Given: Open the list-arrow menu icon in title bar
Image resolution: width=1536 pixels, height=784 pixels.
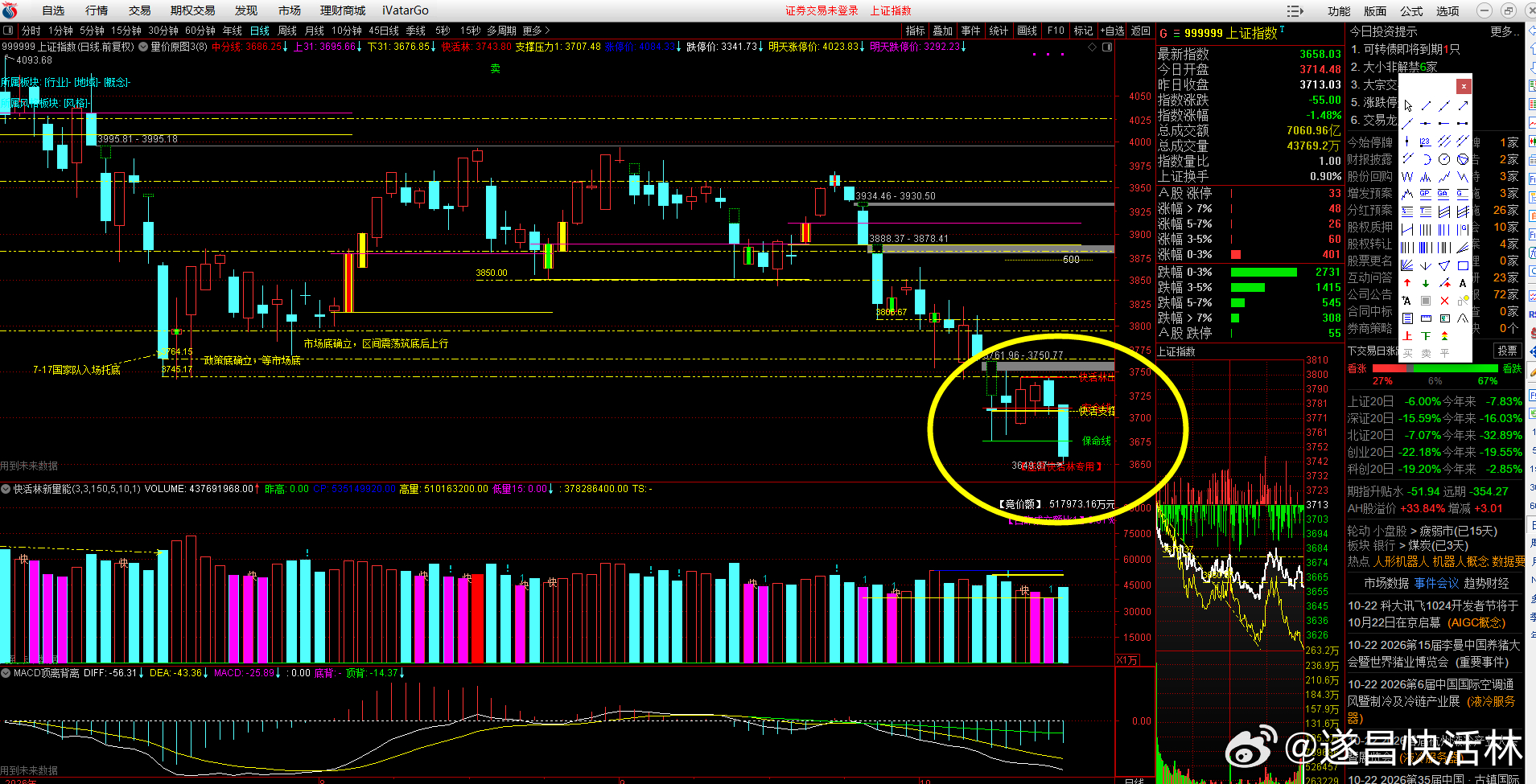Looking at the screenshot, I should point(1295,10).
